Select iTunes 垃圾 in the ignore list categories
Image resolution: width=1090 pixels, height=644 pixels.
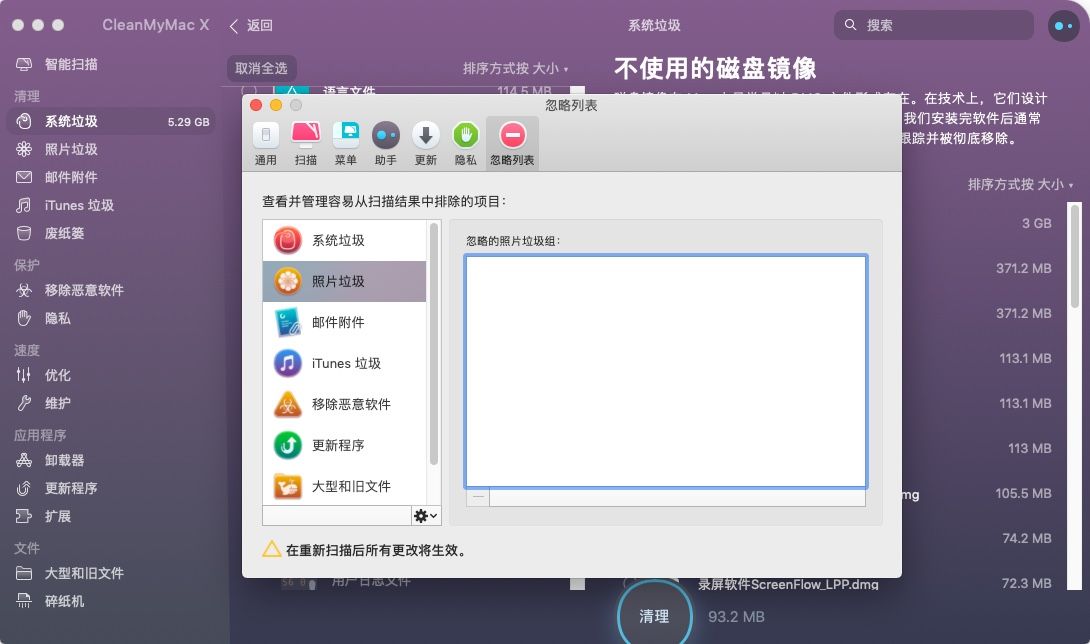coord(344,364)
